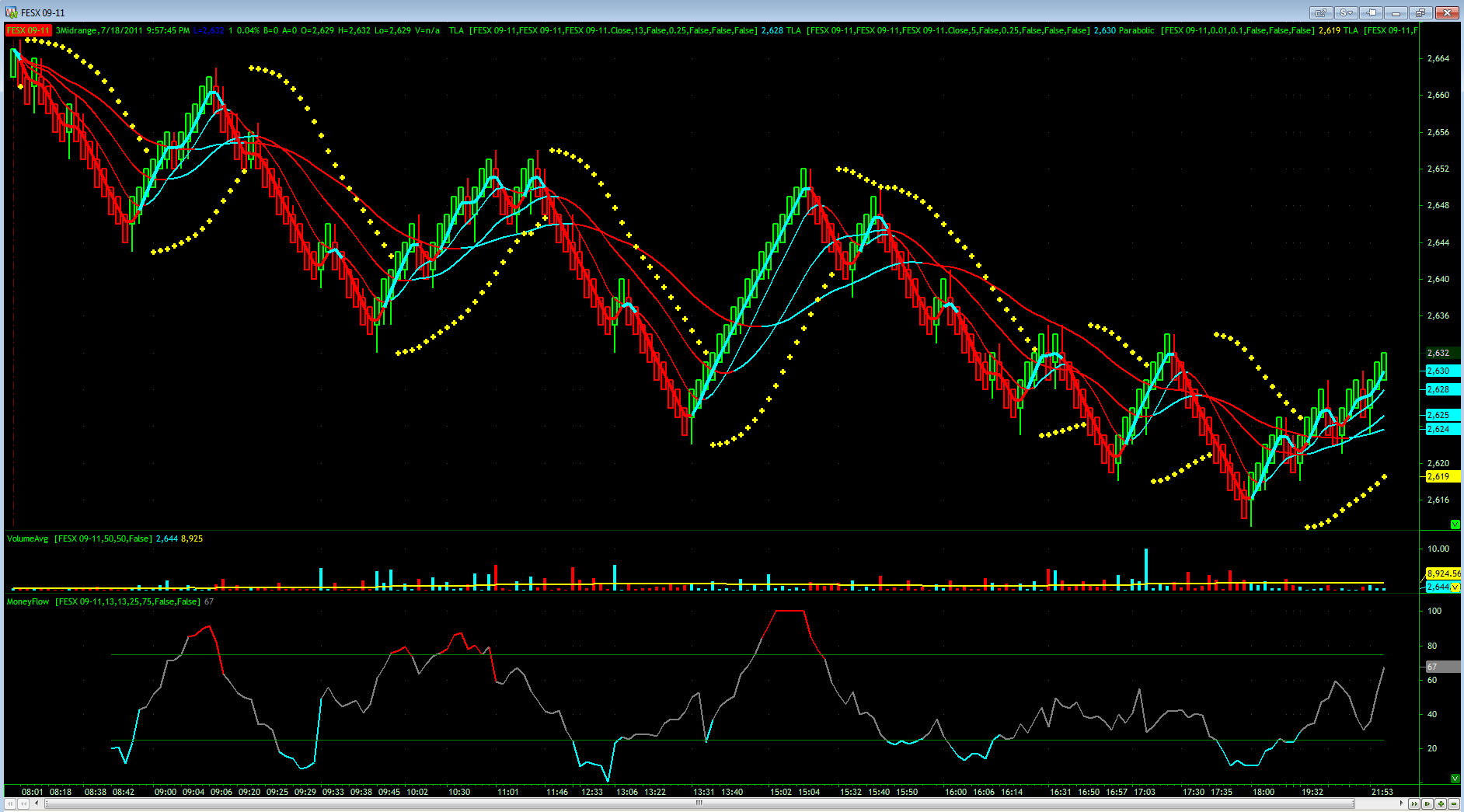Click the yellow 8,924.56 volume marker

(1443, 573)
